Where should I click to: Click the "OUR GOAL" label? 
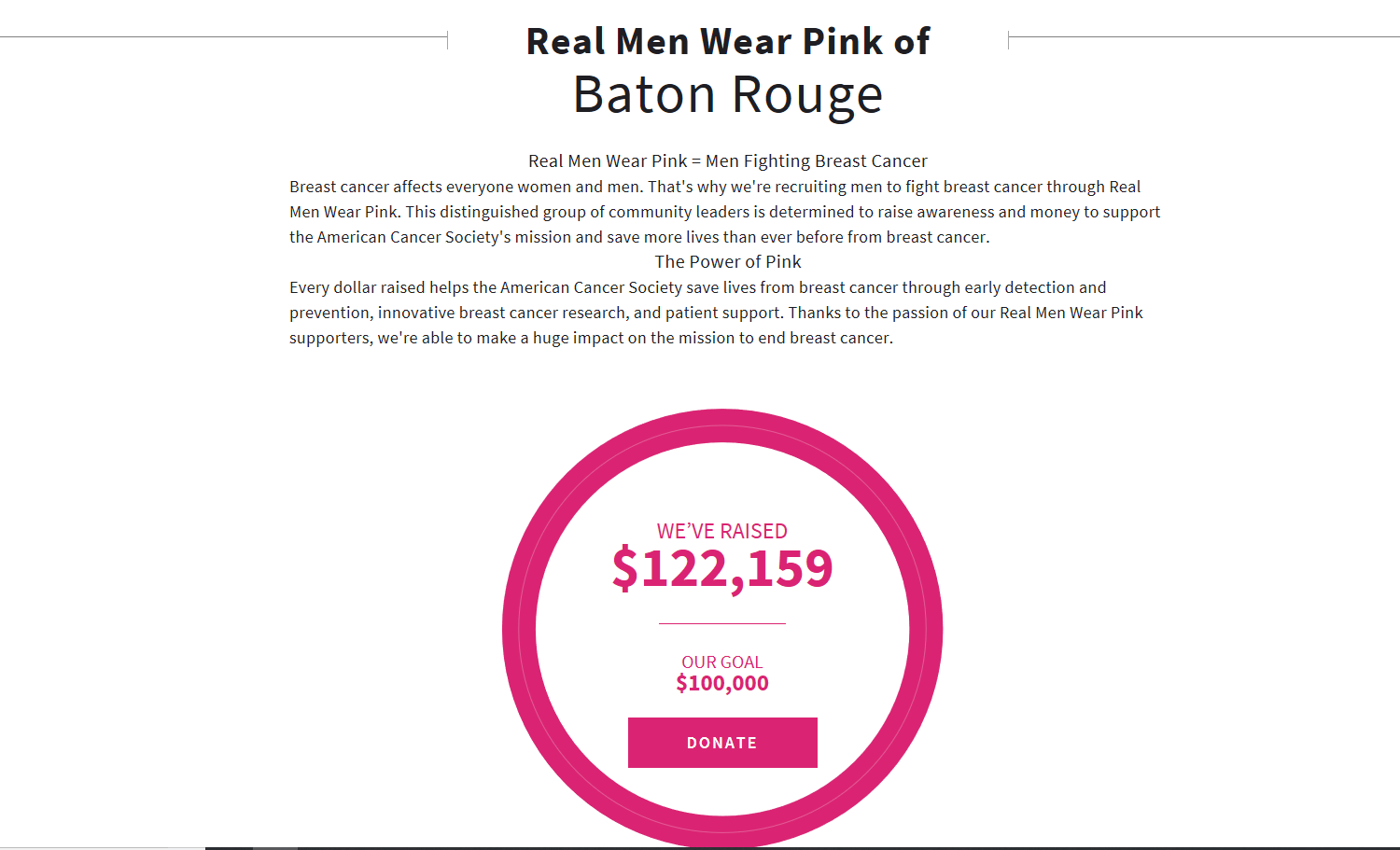[x=722, y=662]
